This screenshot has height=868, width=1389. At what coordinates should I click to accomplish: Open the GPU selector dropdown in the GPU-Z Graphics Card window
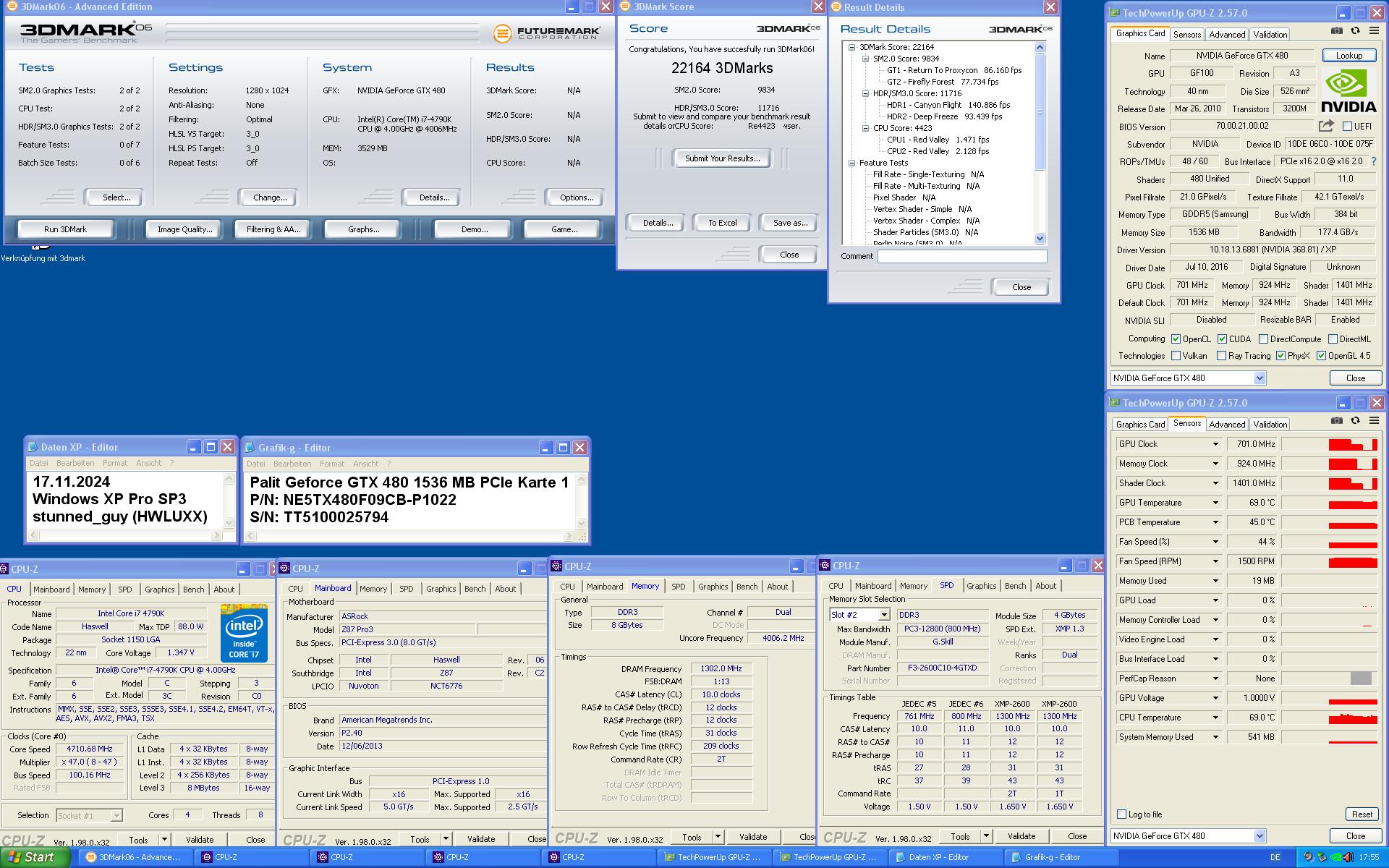(1260, 378)
